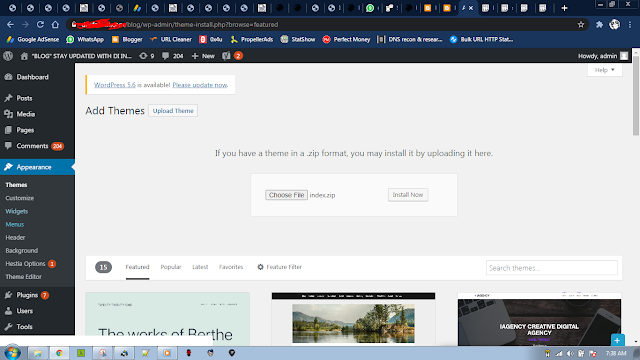
Task: Open Menus submenu item
Action: (15, 224)
